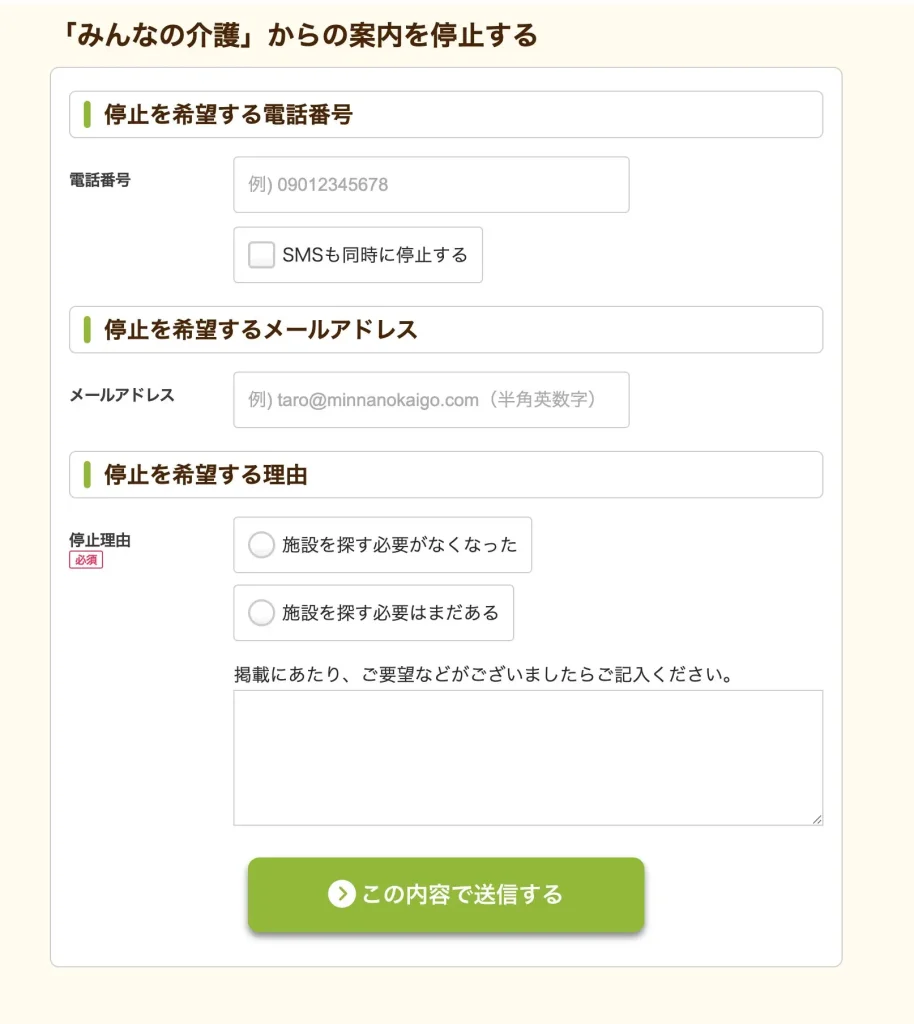Click inside the ご要望 comments text area
The image size is (914, 1024).
[x=528, y=757]
